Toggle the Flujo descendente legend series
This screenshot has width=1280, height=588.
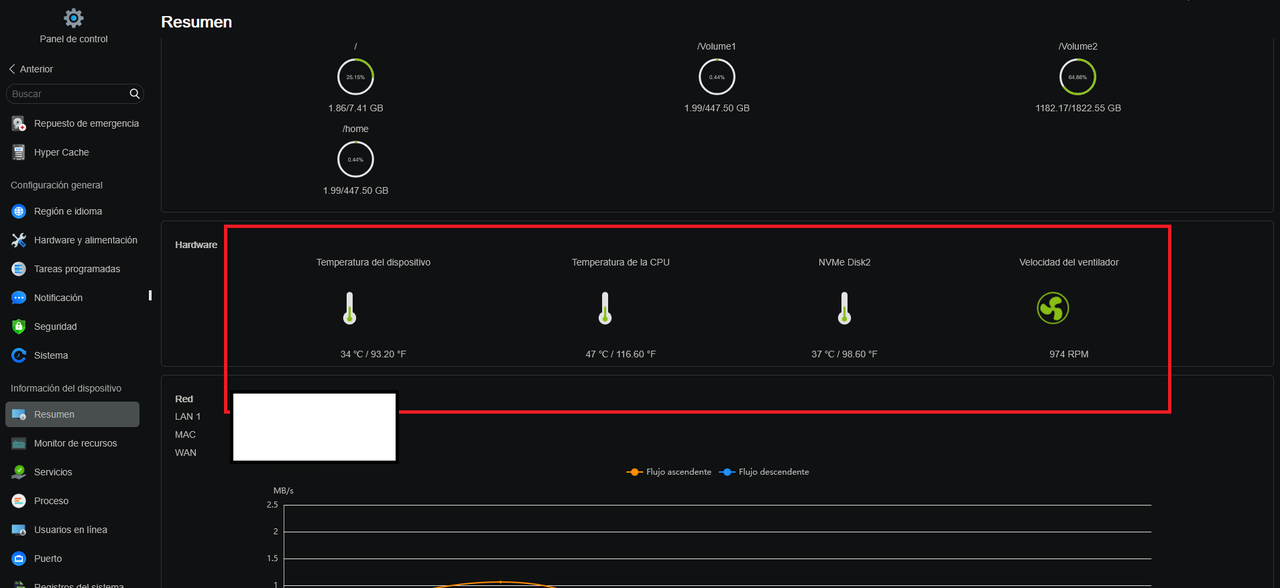[763, 472]
